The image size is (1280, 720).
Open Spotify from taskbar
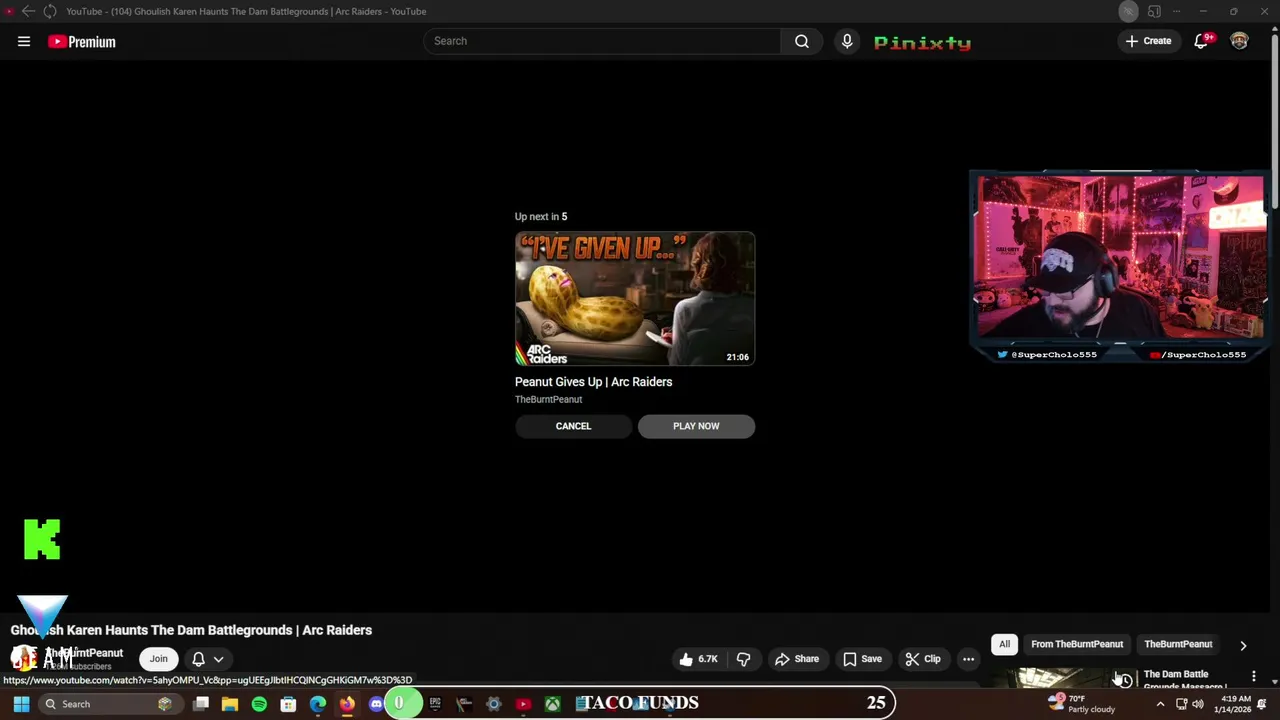259,704
